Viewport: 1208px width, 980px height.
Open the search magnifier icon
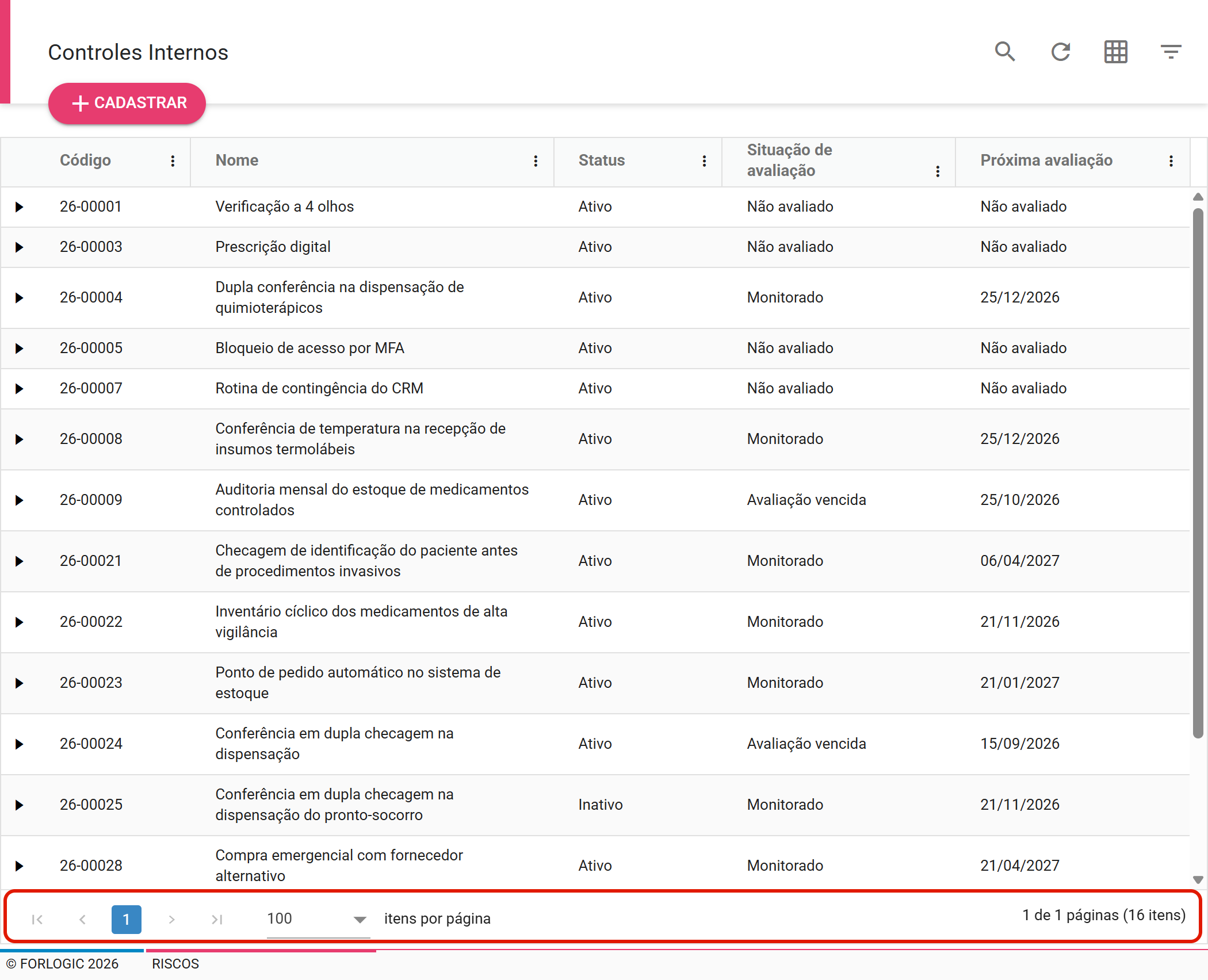point(1005,52)
